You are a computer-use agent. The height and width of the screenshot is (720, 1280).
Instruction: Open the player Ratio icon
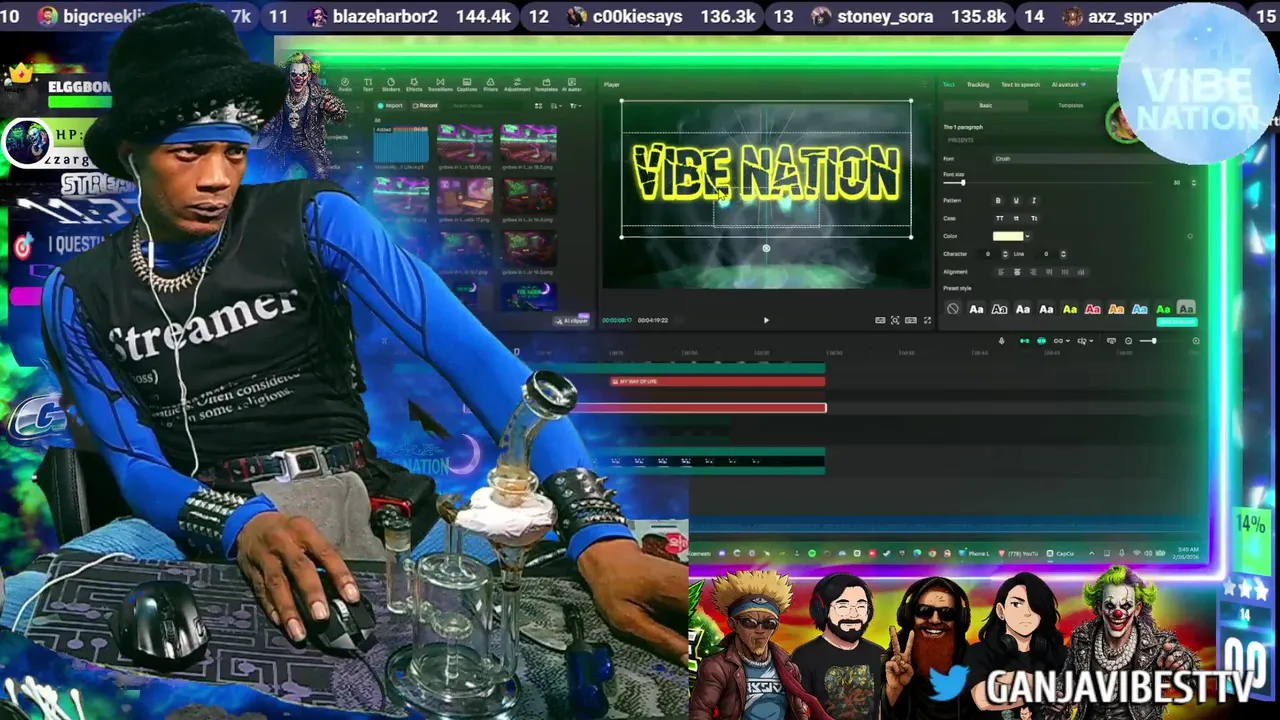coord(911,320)
